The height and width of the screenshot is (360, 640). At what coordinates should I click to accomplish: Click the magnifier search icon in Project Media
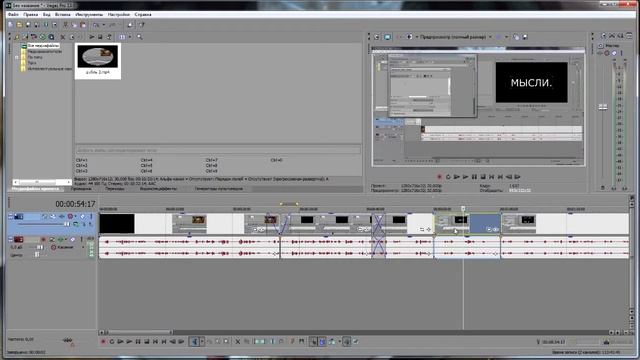coord(140,37)
